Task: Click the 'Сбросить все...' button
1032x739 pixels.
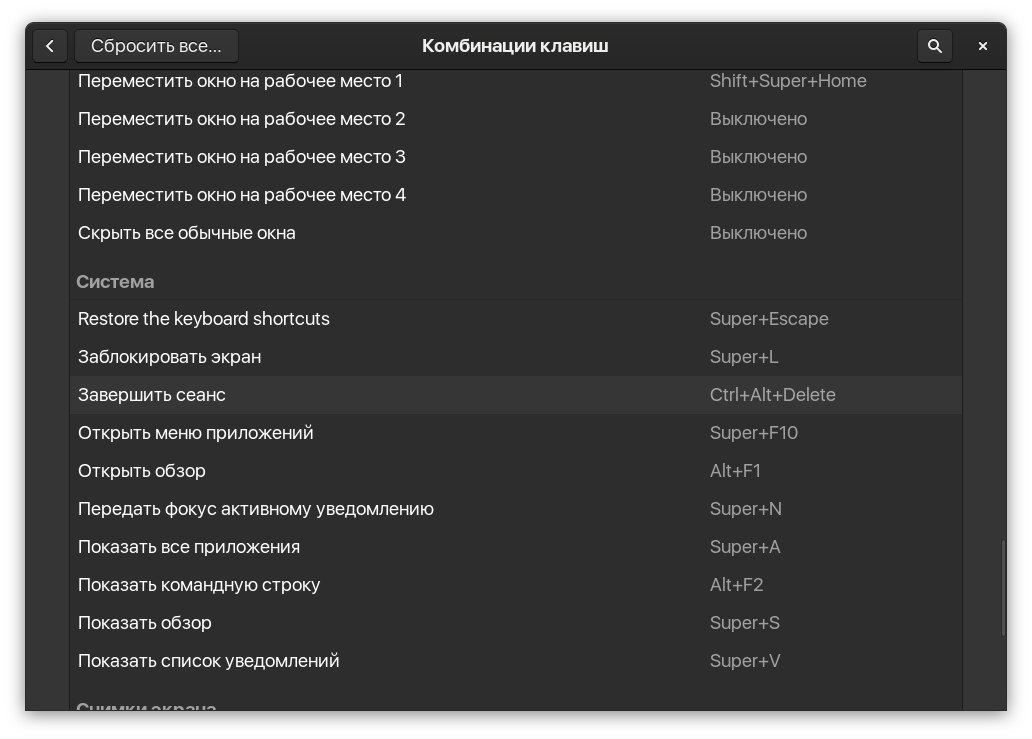Action: pyautogui.click(x=156, y=46)
